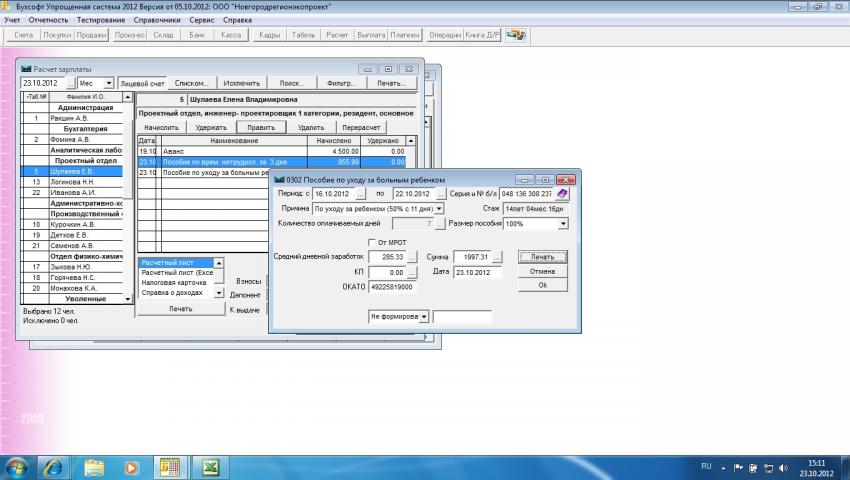Click the Печать button in the benefit dialog

pos(542,257)
